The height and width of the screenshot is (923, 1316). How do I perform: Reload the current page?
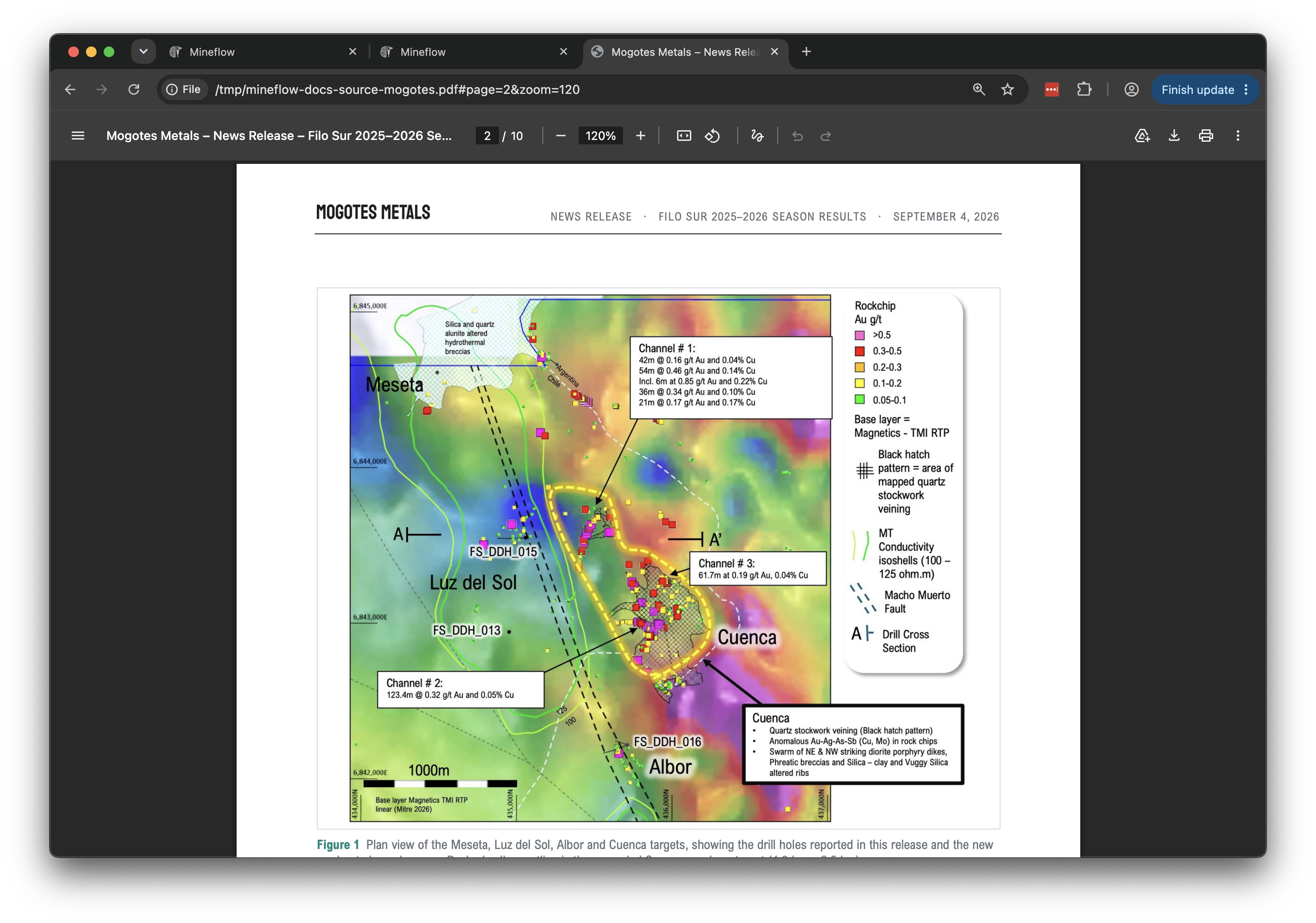(133, 89)
